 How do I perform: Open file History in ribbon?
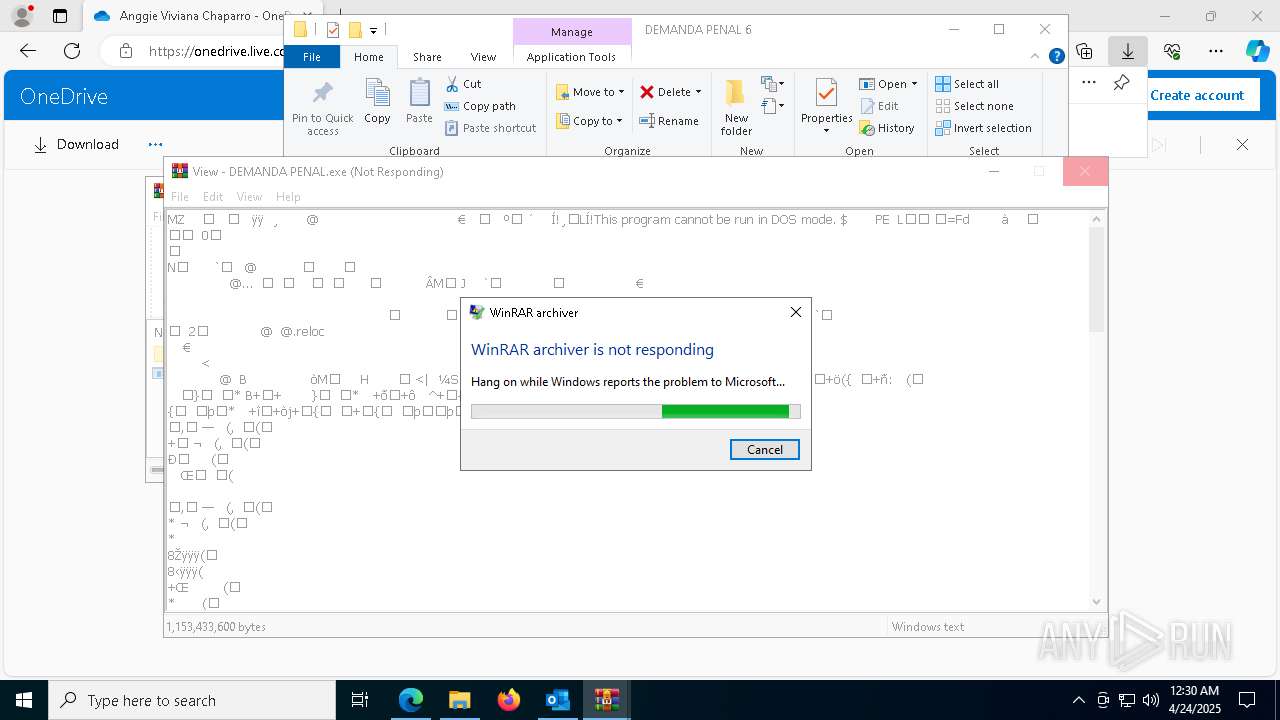pos(887,128)
